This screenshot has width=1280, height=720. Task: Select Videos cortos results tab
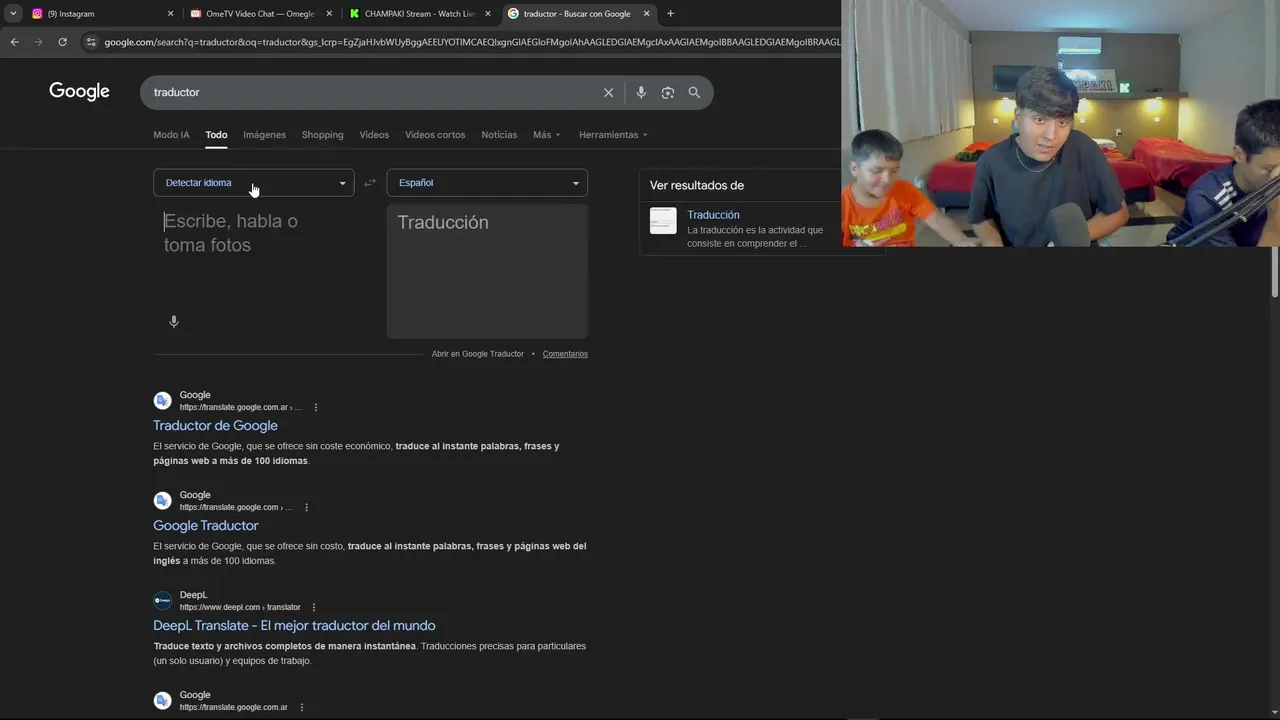tap(435, 135)
